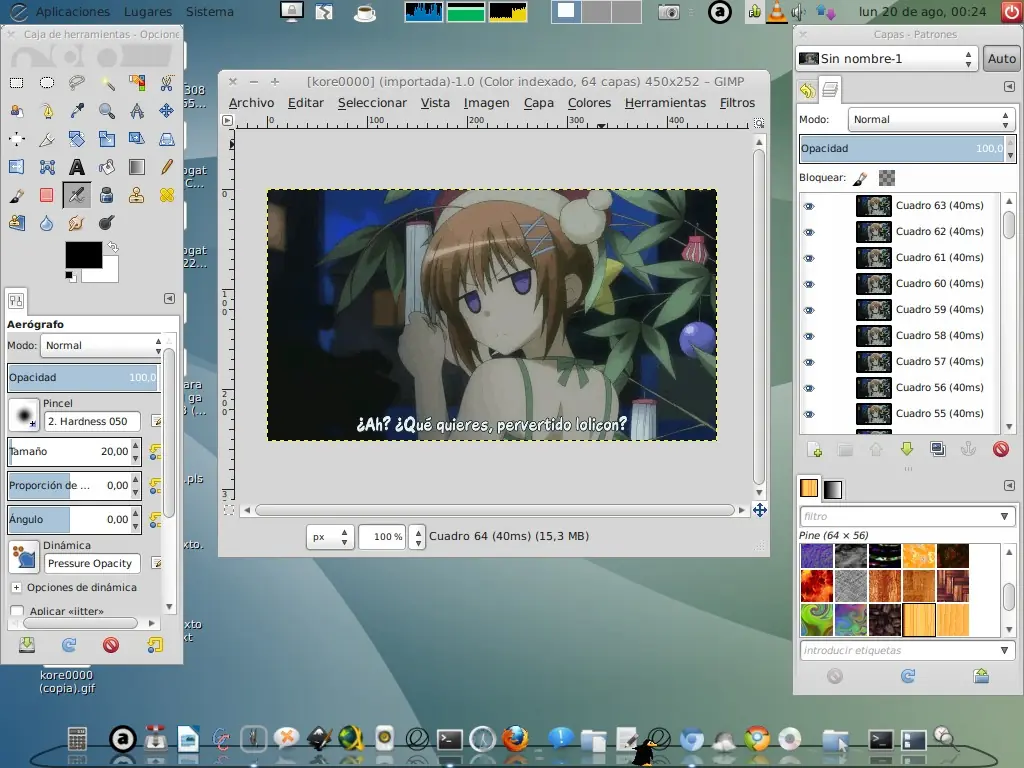Open the Capa menu
Screen dimensions: 1024x768
[538, 103]
